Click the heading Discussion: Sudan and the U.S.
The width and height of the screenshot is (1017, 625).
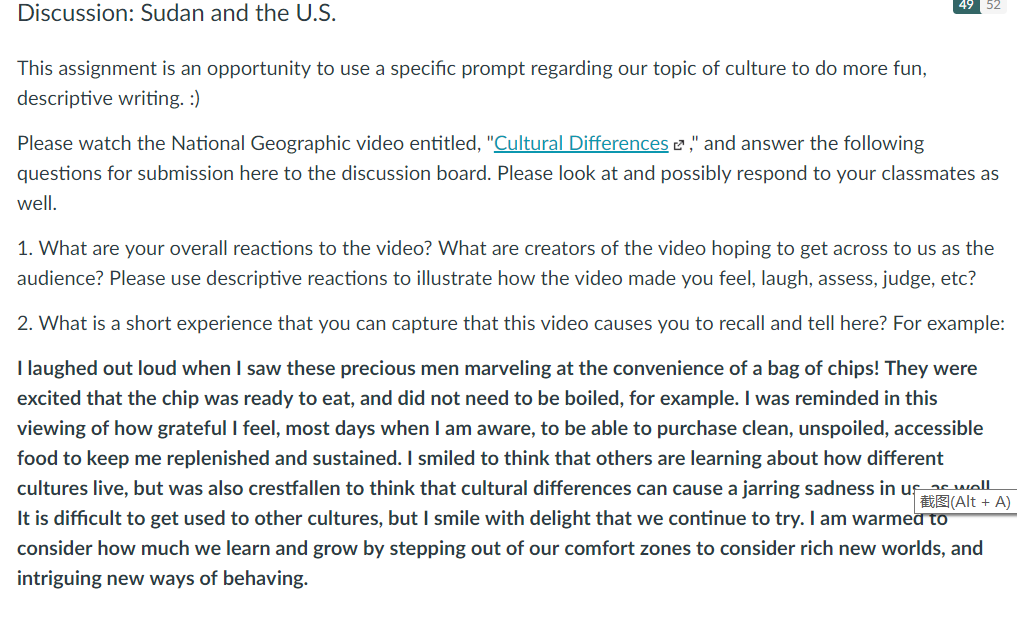176,13
